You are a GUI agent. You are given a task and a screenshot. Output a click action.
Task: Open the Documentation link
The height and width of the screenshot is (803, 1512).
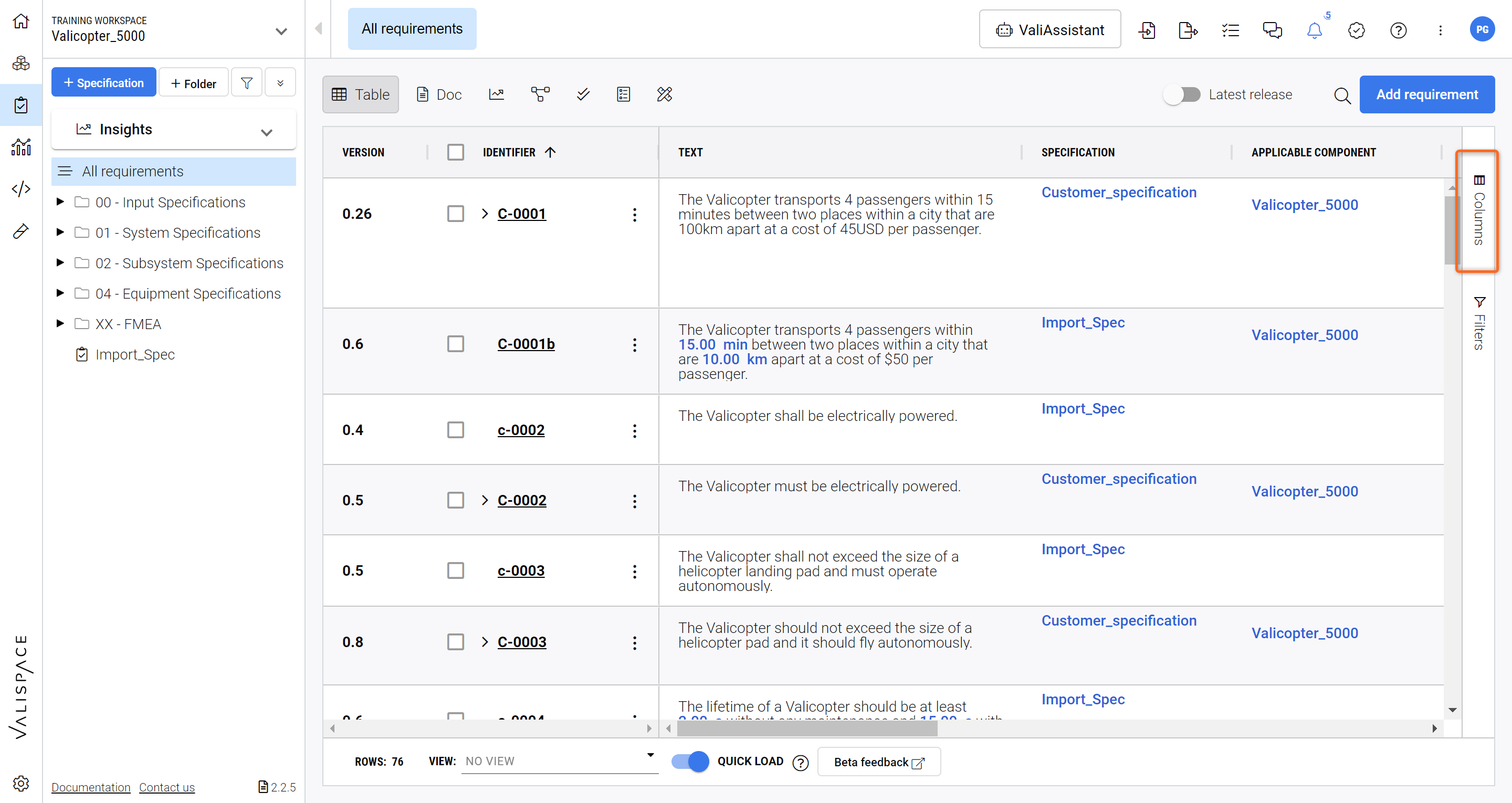(90, 788)
